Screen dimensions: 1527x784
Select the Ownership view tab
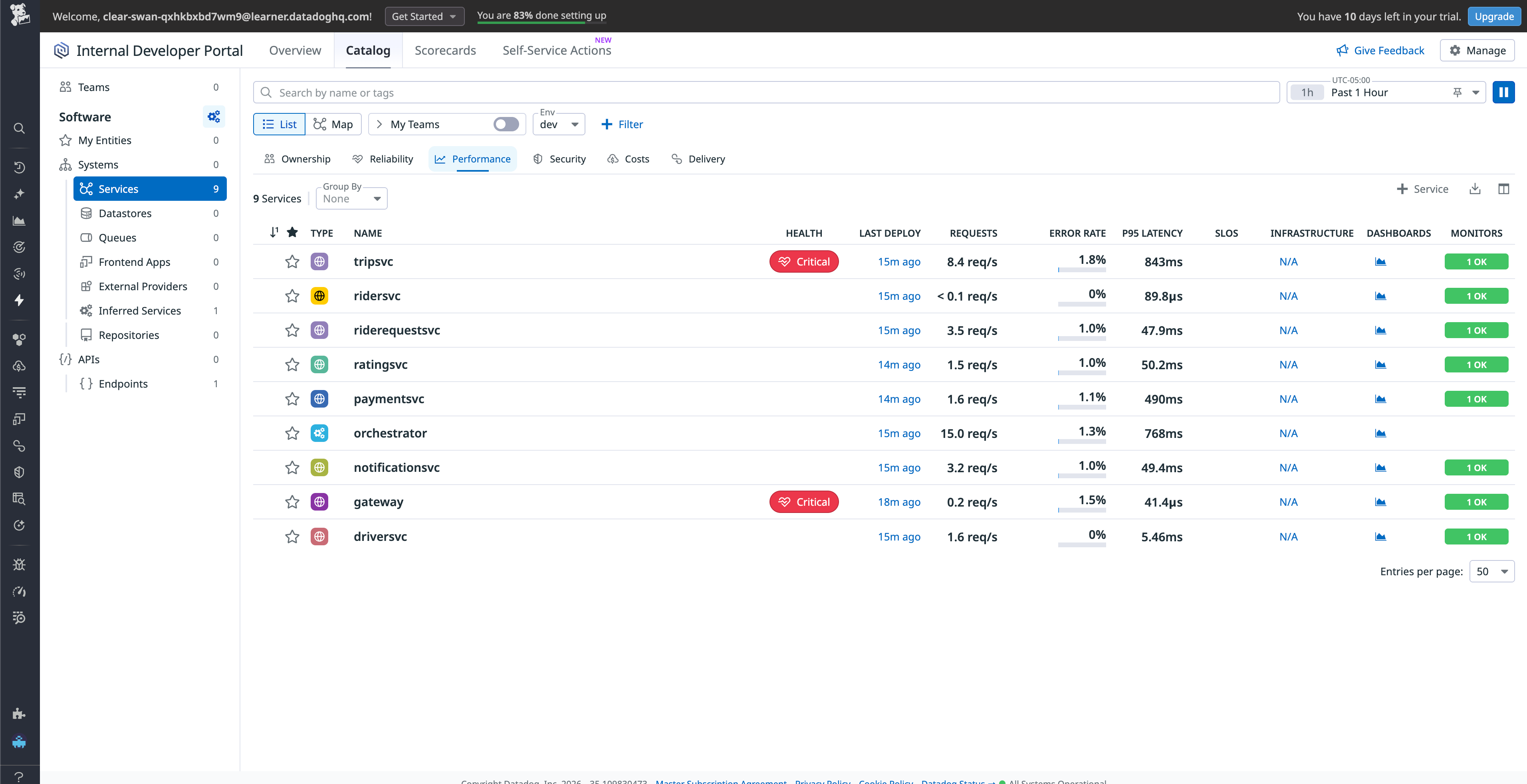pos(297,159)
